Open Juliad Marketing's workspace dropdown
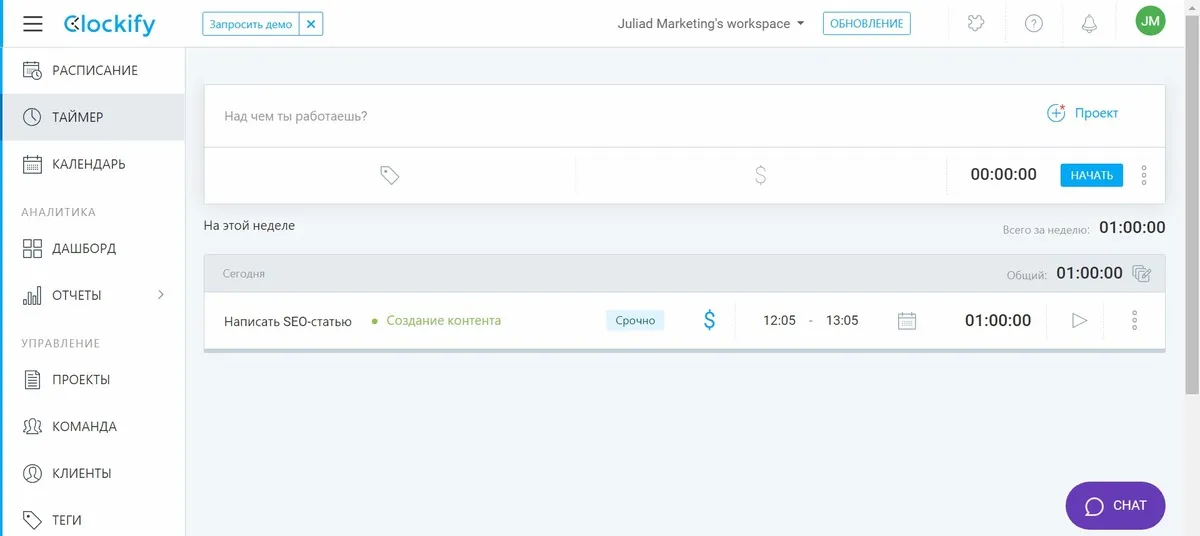Viewport: 1200px width, 536px height. [x=710, y=24]
